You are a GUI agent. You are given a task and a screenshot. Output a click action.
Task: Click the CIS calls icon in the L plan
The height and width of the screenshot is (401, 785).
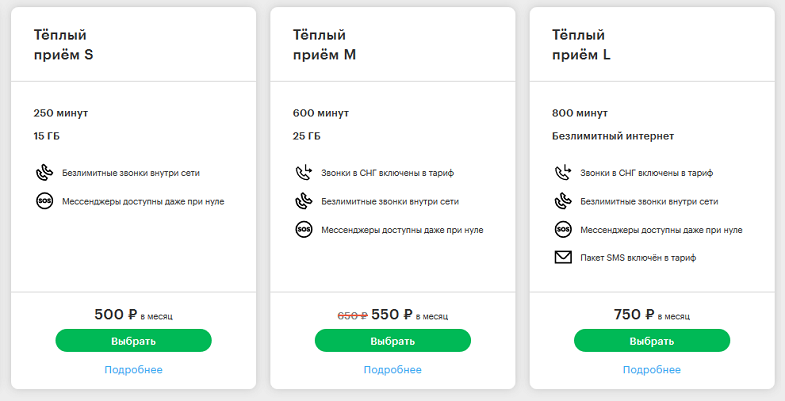[563, 173]
